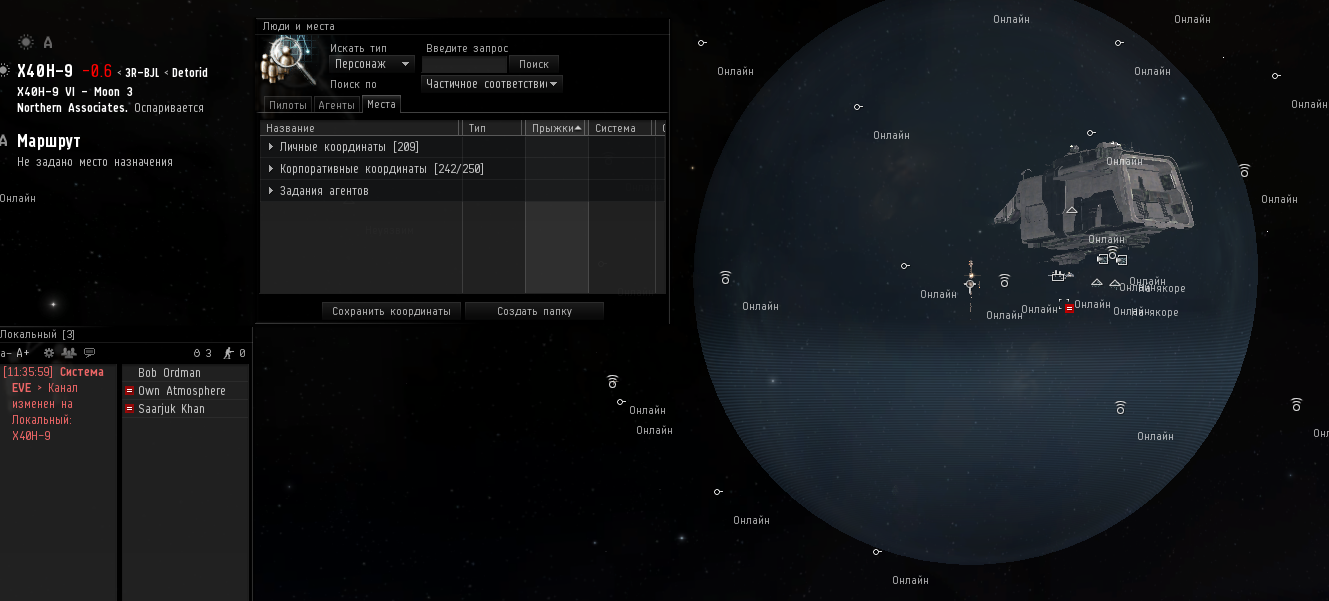
Task: Select pilot Saarjuk Khan in Local list
Action: pyautogui.click(x=185, y=409)
